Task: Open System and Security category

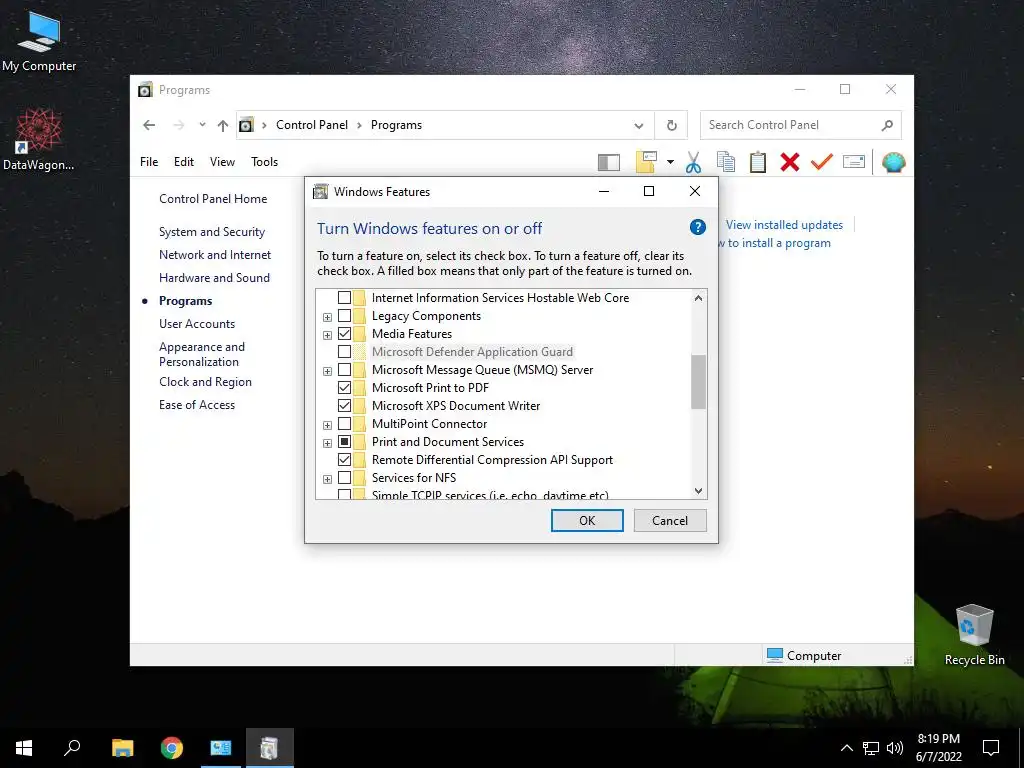Action: [x=212, y=232]
